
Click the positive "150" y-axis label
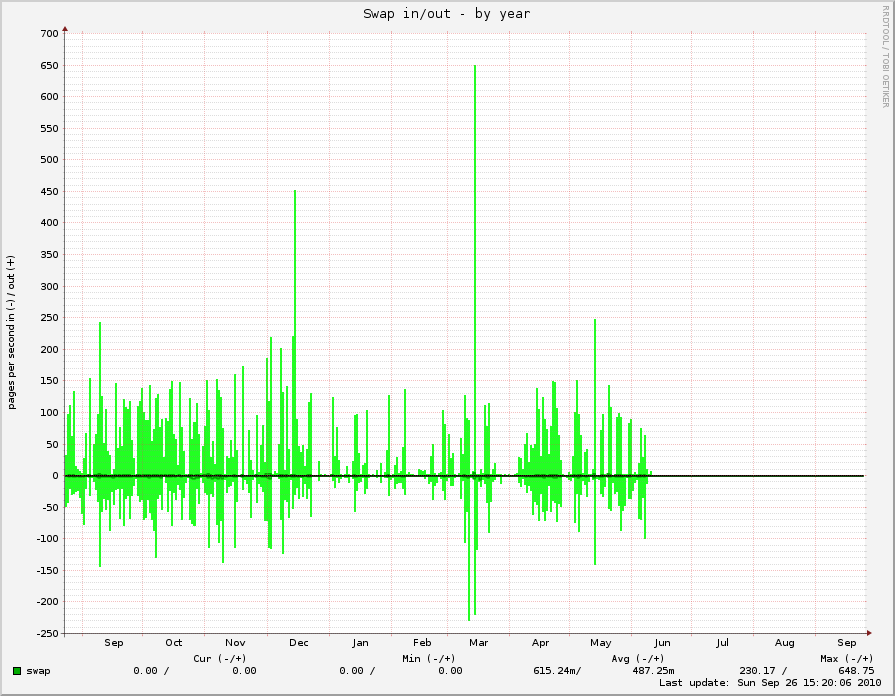click(x=50, y=380)
